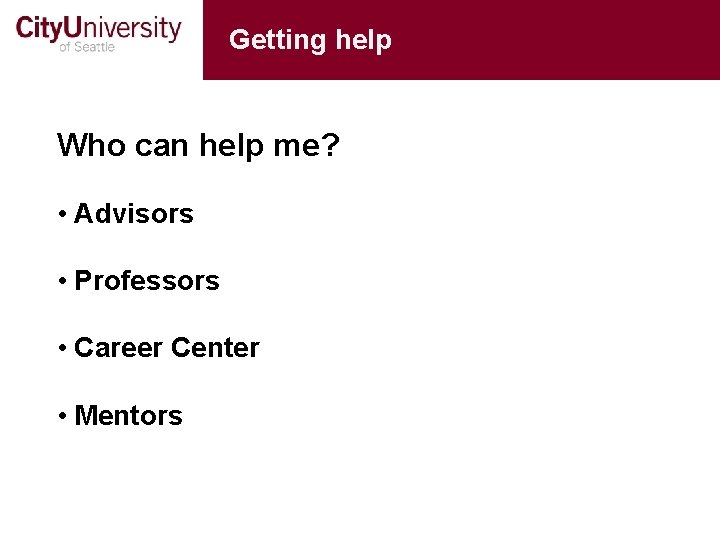Image resolution: width=720 pixels, height=540 pixels.
Task: Click the 'of Seattle' logo subtext
Action: (x=87, y=47)
